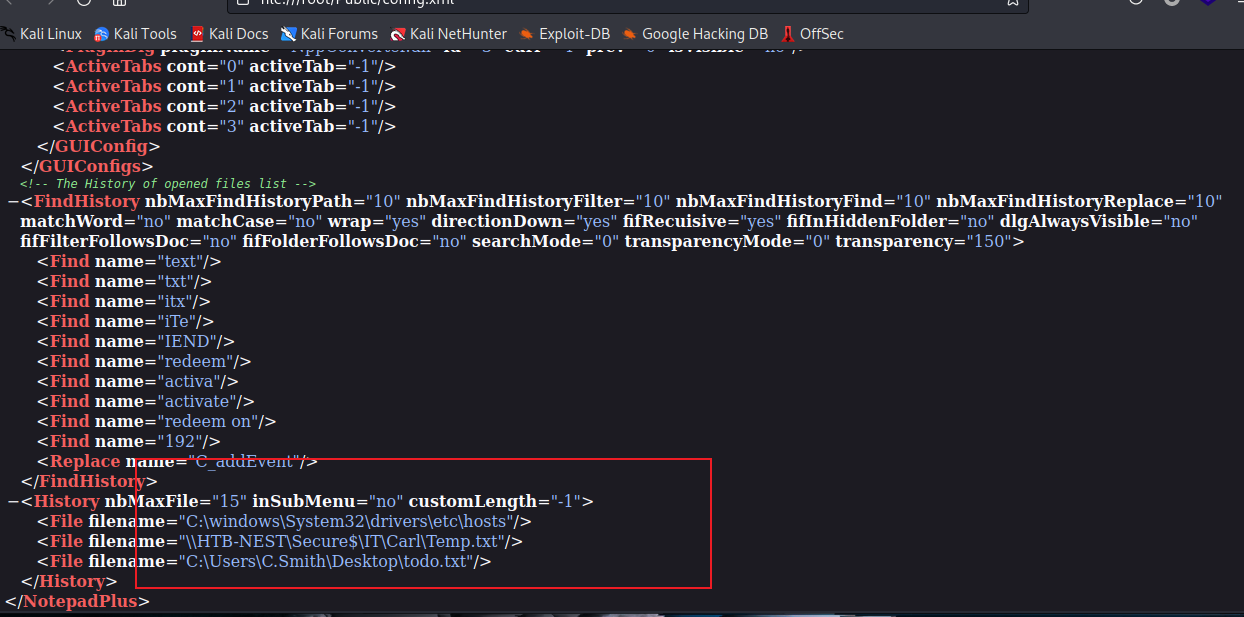The width and height of the screenshot is (1244, 617).
Task: Click the matchCase="no" attribute
Action: point(250,221)
